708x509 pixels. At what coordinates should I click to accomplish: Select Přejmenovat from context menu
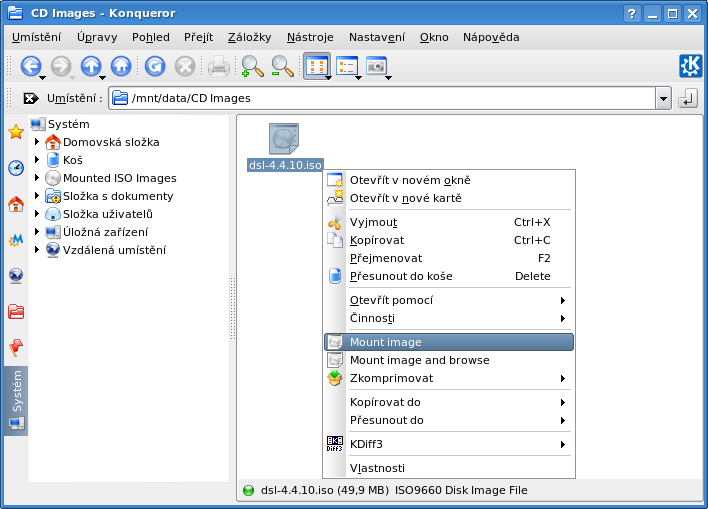click(449, 258)
